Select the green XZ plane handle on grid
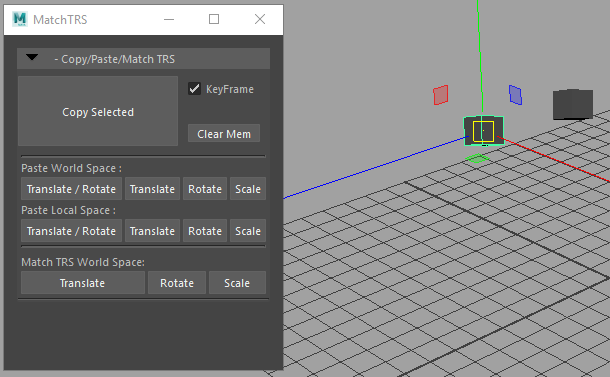Screen dimensions: 610x377 point(477,158)
